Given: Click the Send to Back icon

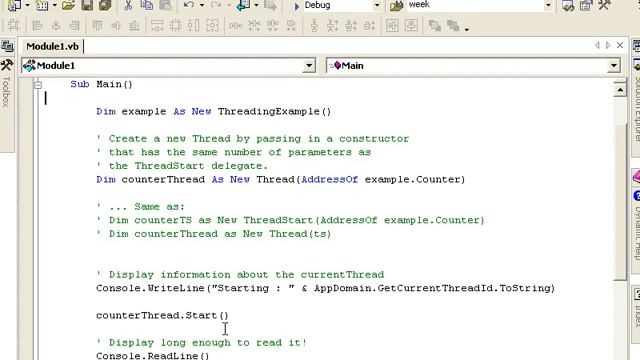Looking at the screenshot, I should pos(453,25).
